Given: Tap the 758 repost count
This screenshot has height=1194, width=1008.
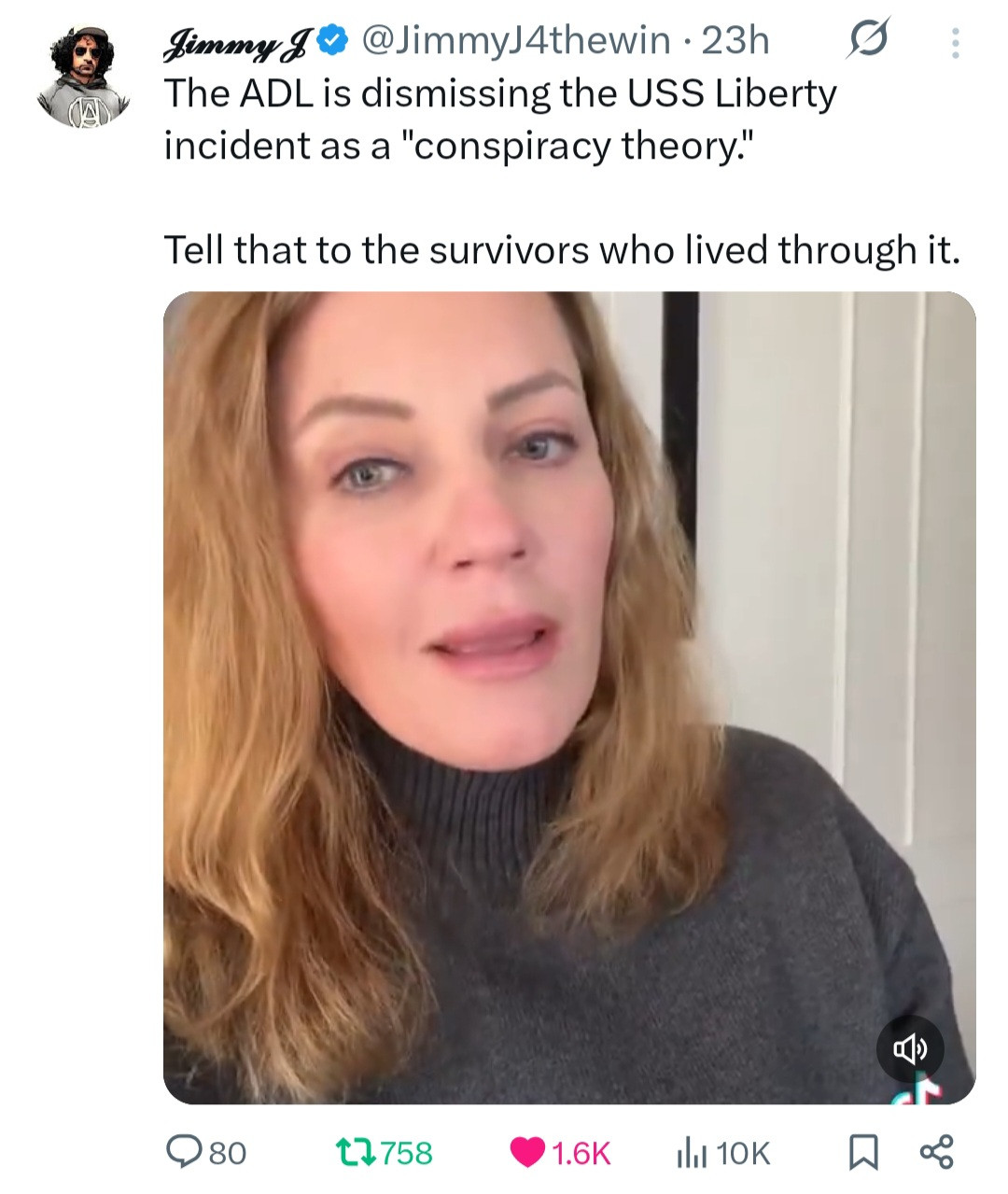Looking at the screenshot, I should tap(407, 1154).
